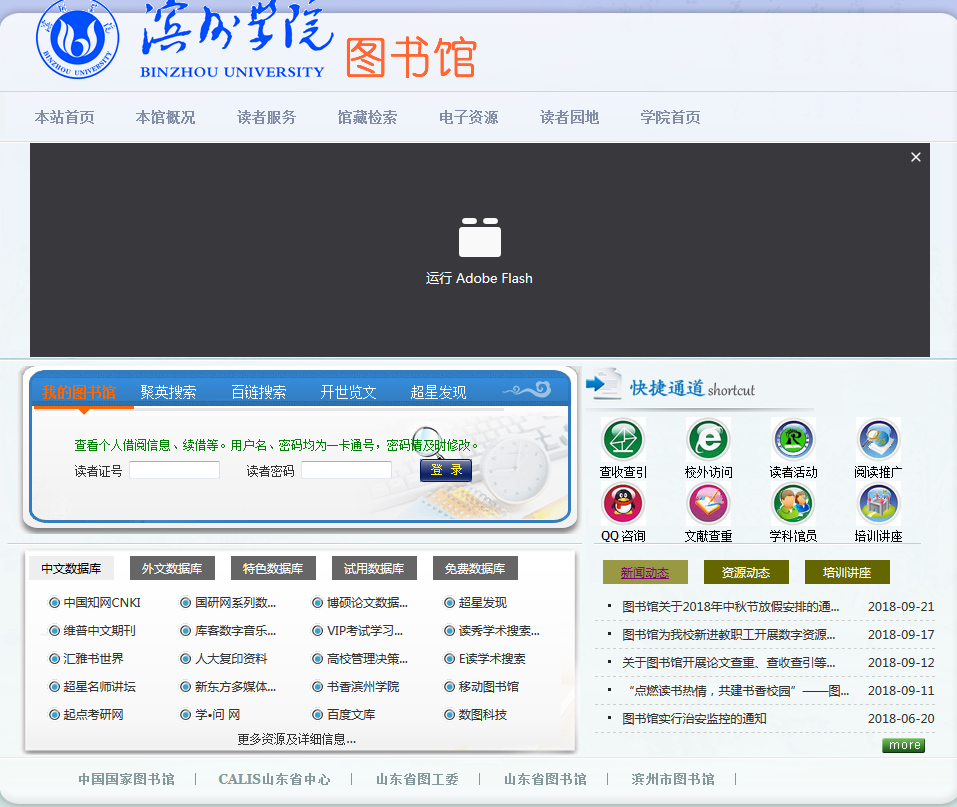Run the Adobe Flash plugin
The width and height of the screenshot is (957, 807).
479,251
